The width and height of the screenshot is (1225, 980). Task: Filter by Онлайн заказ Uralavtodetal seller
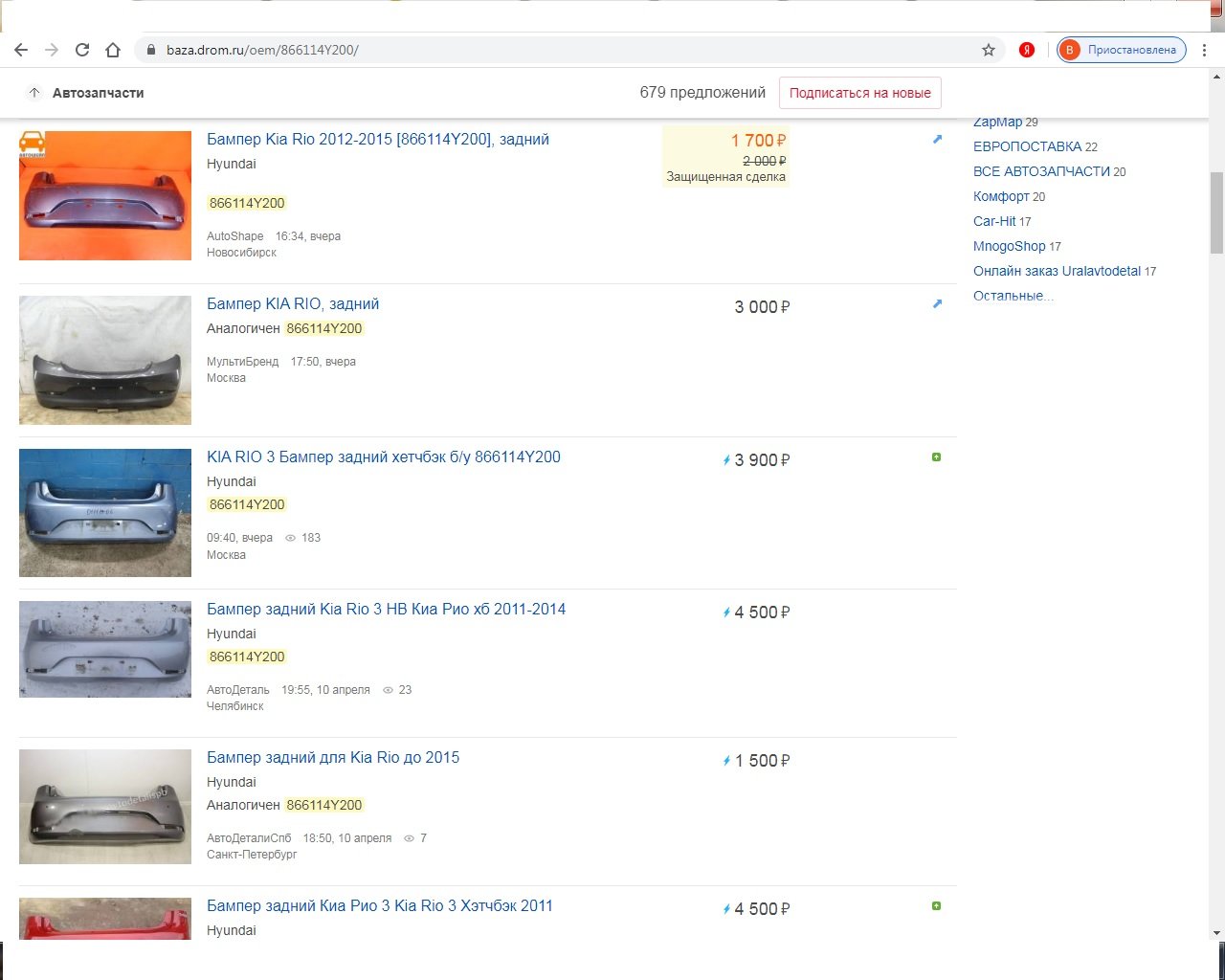pos(1057,271)
